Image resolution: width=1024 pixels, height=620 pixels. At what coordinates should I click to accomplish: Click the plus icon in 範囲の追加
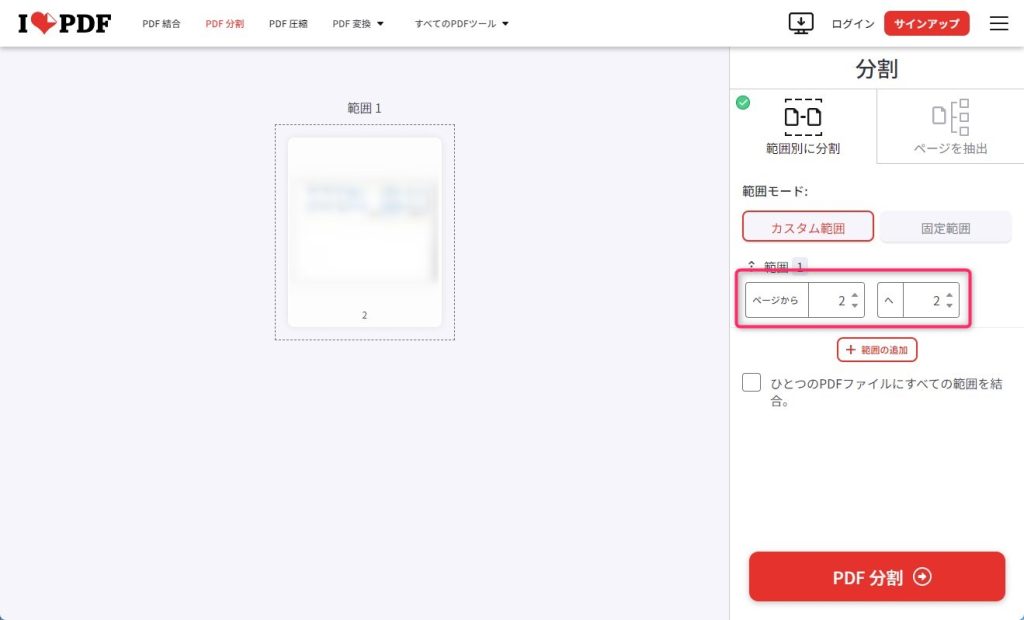(x=850, y=350)
